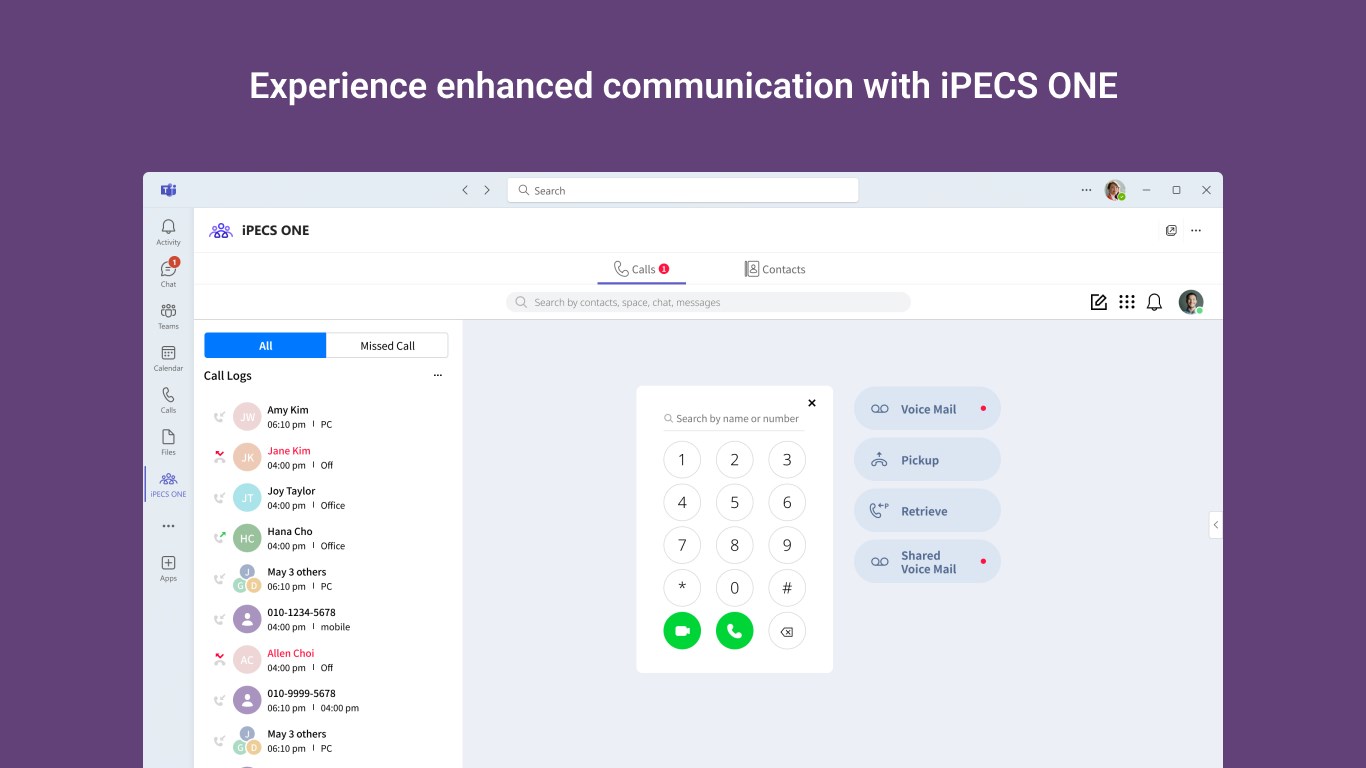
Task: Go forward with the navigation arrow
Action: click(x=487, y=190)
